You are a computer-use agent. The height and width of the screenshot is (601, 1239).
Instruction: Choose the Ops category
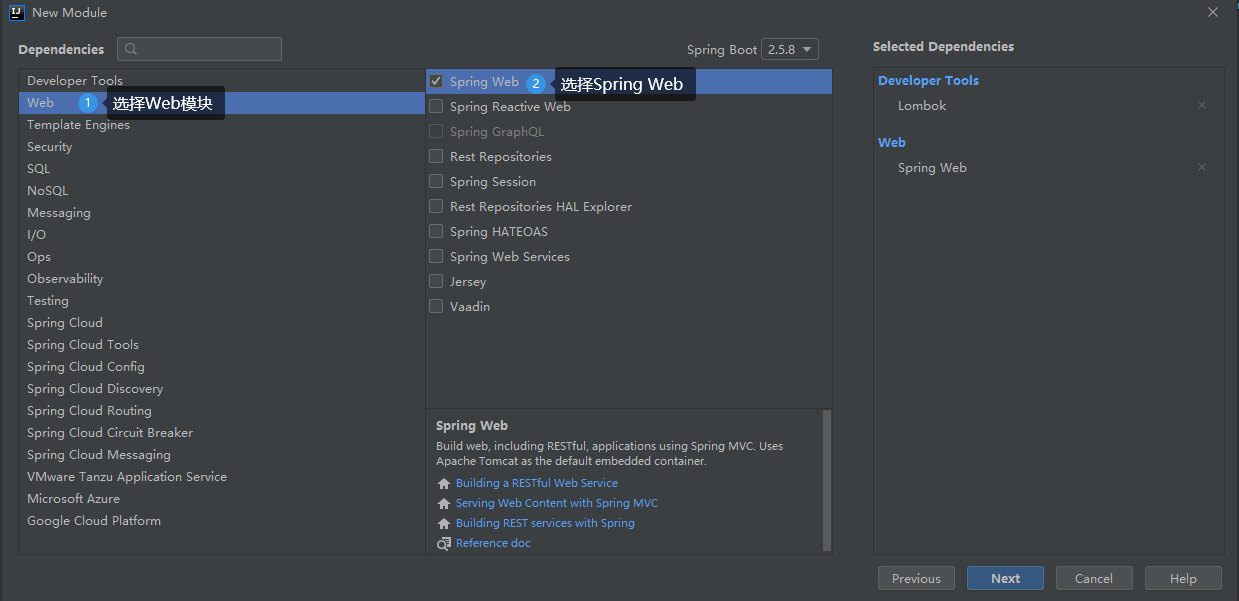click(x=222, y=257)
